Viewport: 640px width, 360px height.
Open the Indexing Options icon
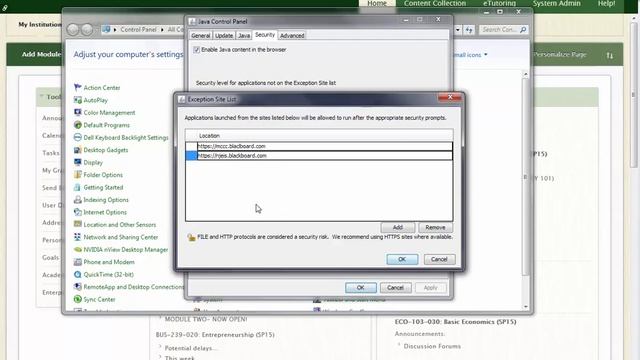tap(78, 200)
